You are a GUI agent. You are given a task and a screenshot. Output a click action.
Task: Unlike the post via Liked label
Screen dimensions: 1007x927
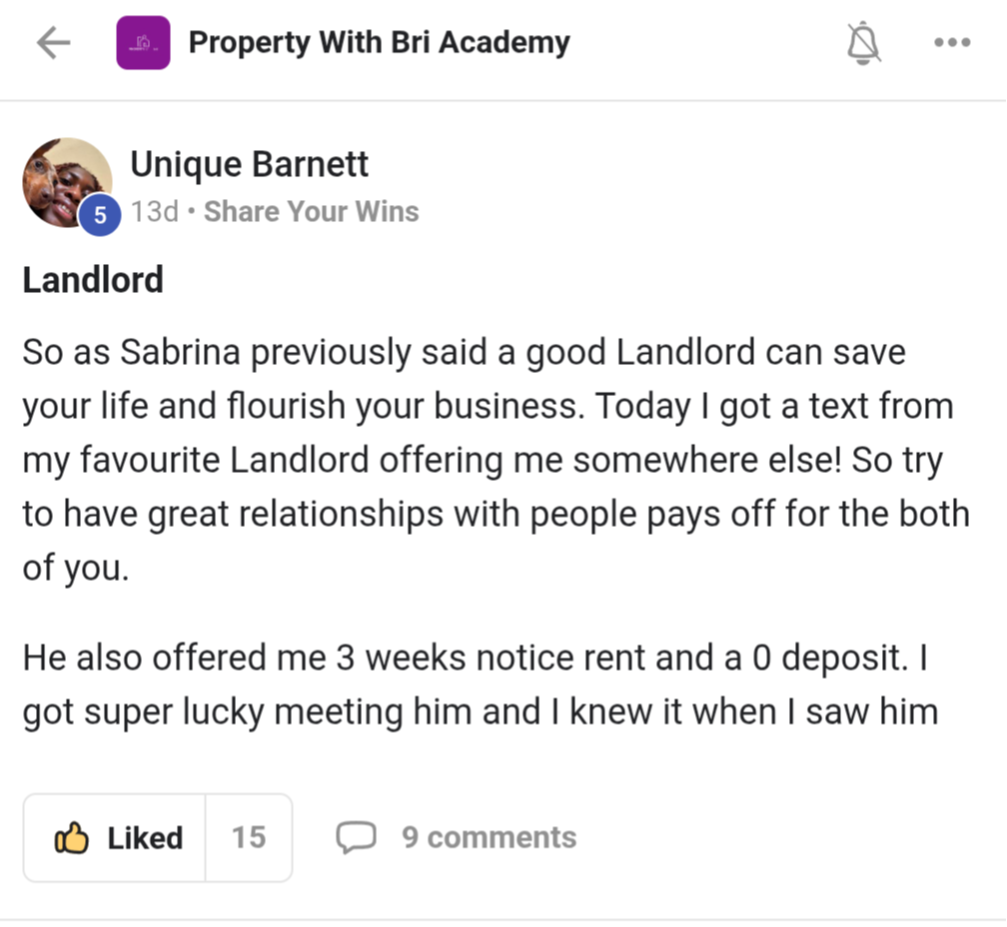pyautogui.click(x=145, y=838)
